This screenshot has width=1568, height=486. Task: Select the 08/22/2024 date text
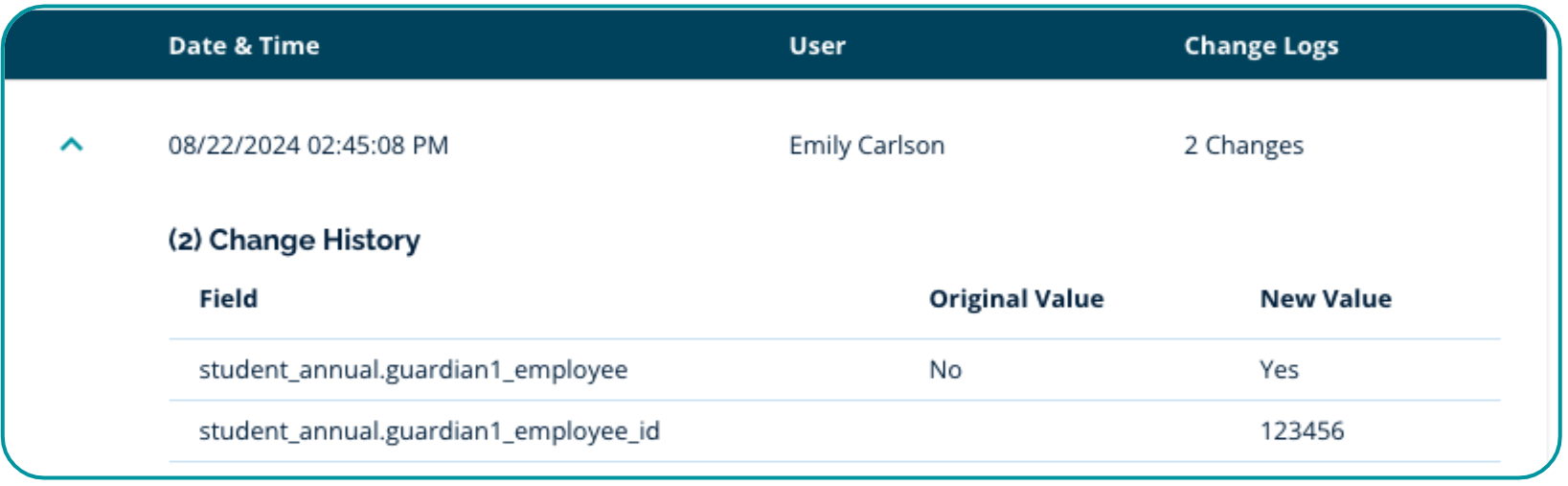tap(235, 146)
